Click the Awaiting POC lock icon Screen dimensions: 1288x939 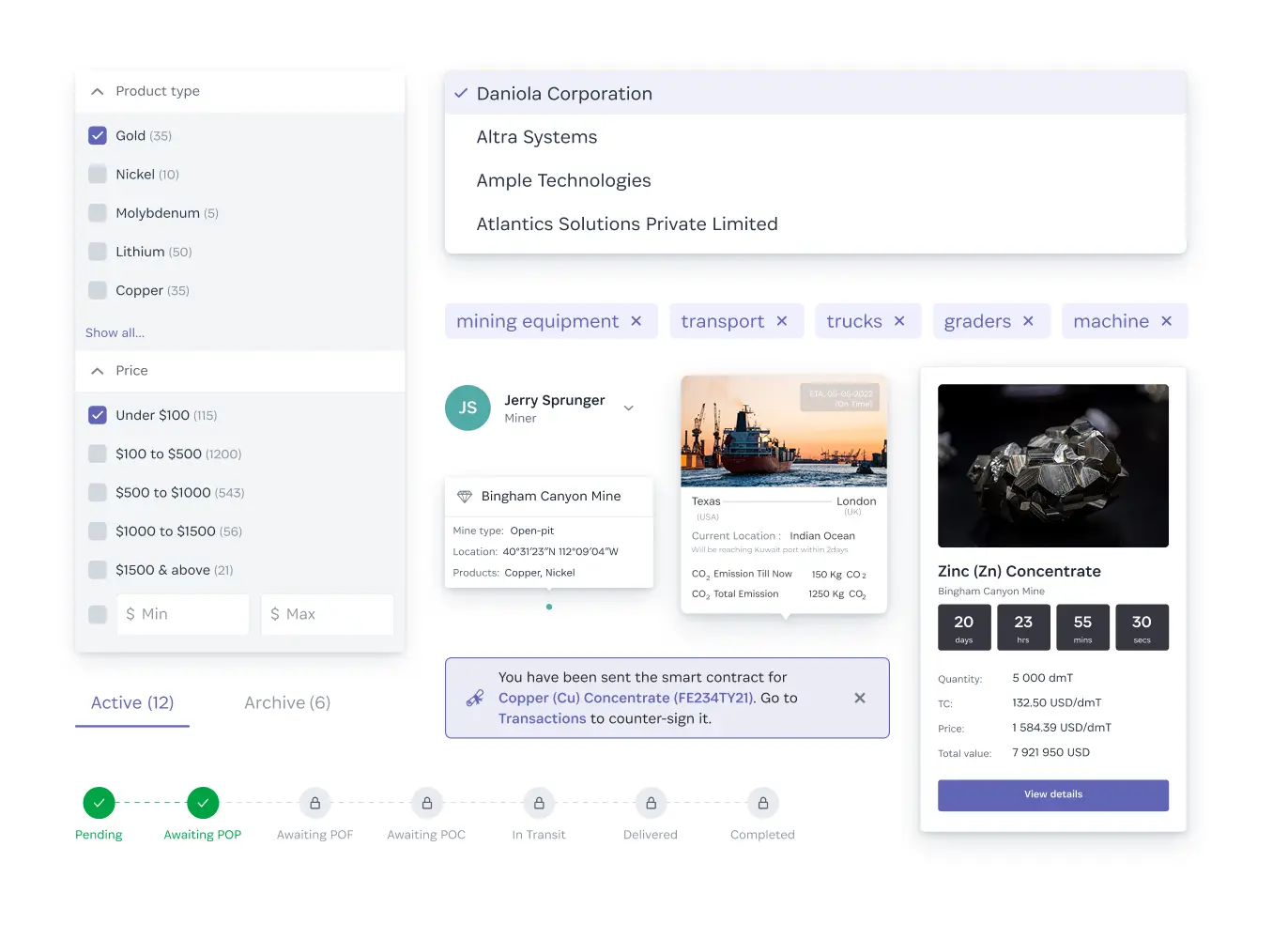point(427,803)
